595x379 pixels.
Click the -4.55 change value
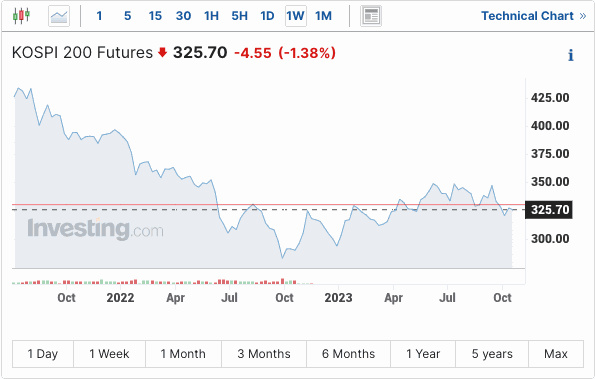point(253,53)
